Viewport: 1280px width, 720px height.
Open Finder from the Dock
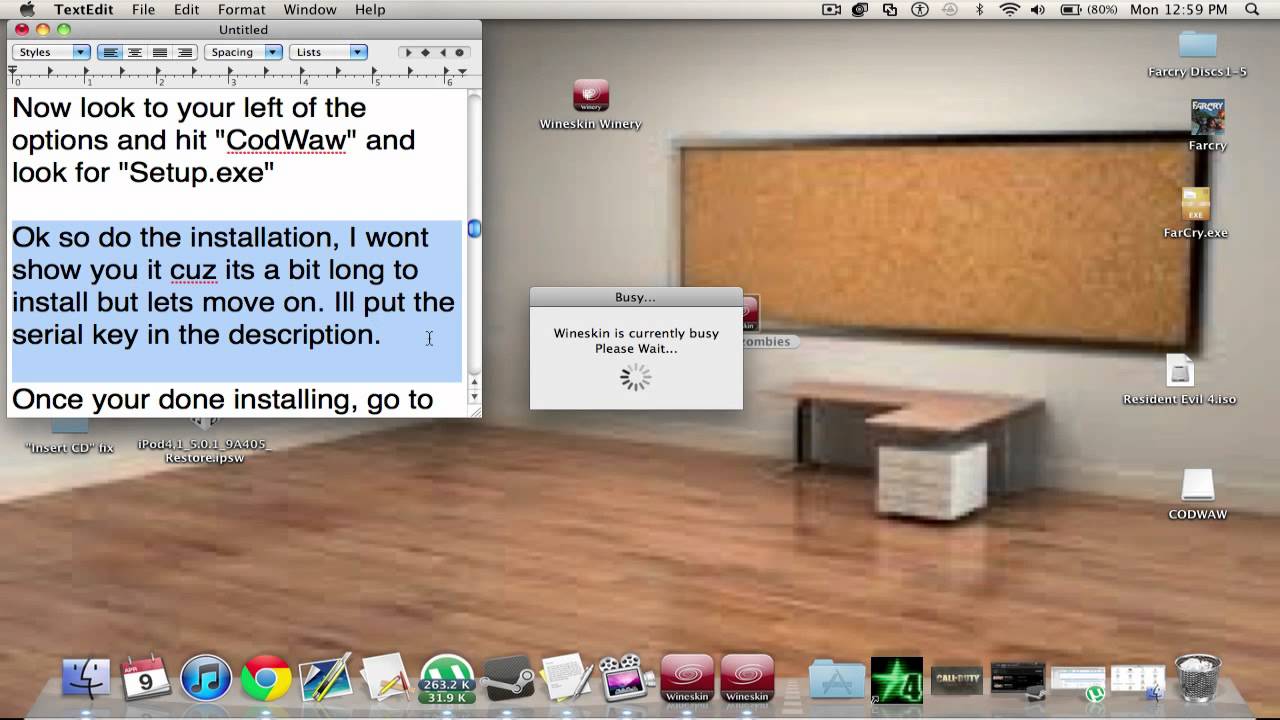(86, 678)
